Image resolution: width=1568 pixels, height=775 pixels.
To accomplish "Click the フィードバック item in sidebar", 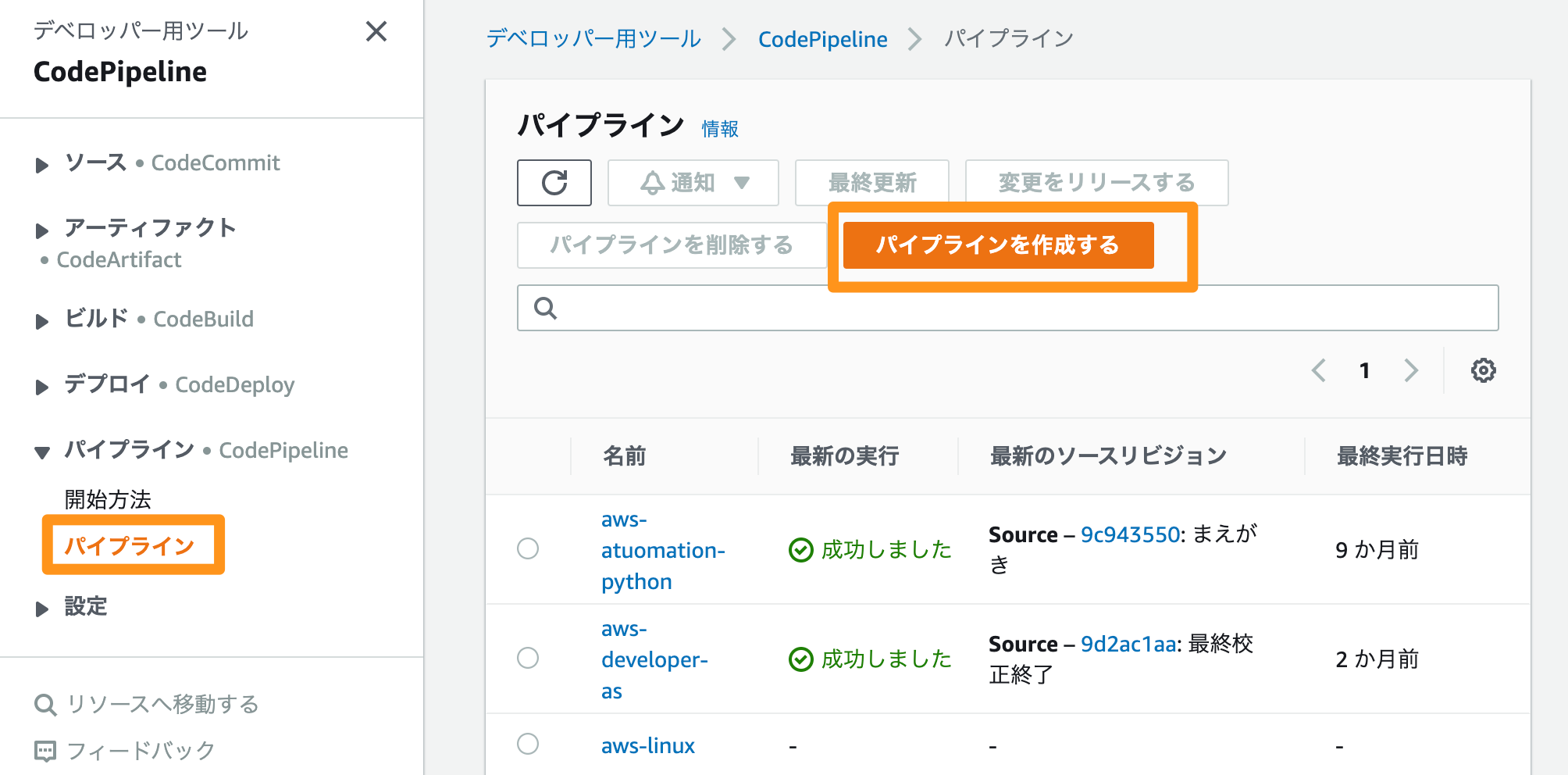I will tap(141, 751).
